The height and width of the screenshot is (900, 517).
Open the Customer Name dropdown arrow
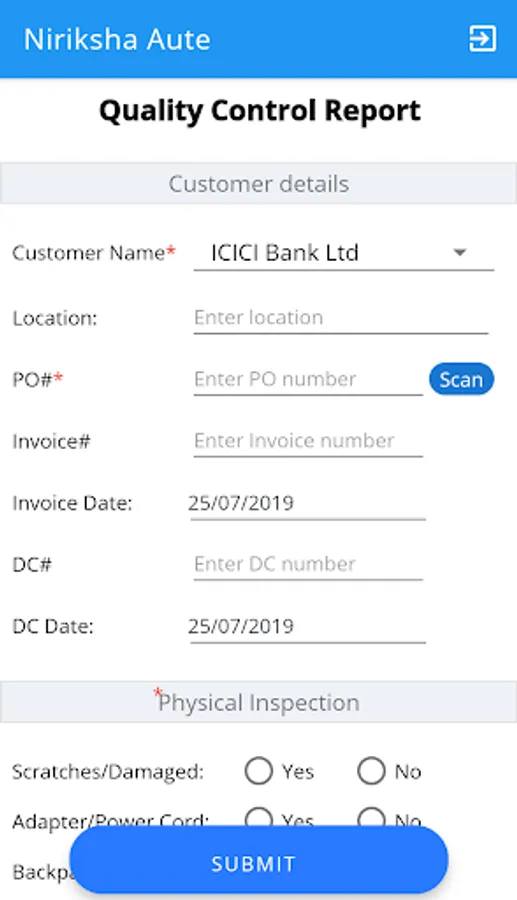[460, 252]
